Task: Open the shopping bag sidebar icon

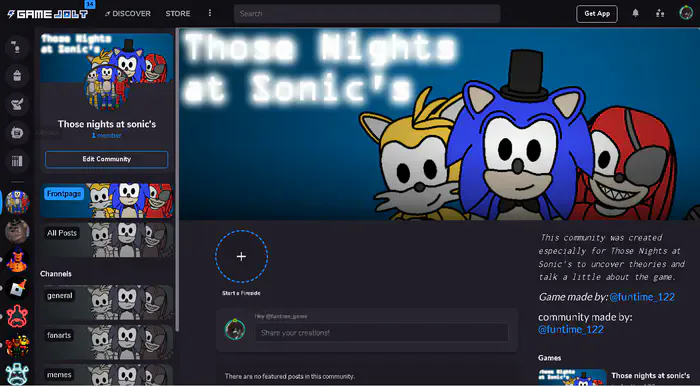Action: point(17,76)
